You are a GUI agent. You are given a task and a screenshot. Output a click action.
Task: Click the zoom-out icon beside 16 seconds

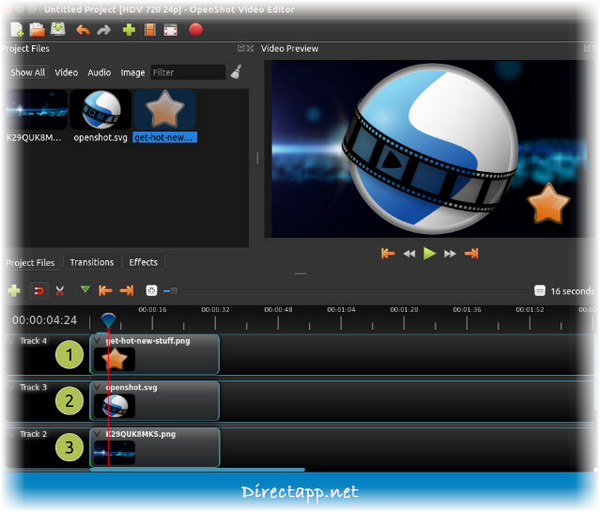point(540,291)
